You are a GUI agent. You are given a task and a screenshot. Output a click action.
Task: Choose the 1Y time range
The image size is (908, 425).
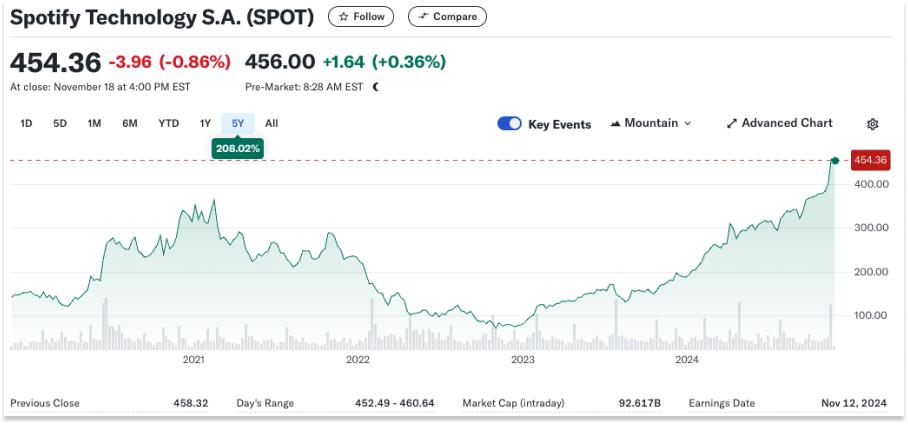coord(205,124)
